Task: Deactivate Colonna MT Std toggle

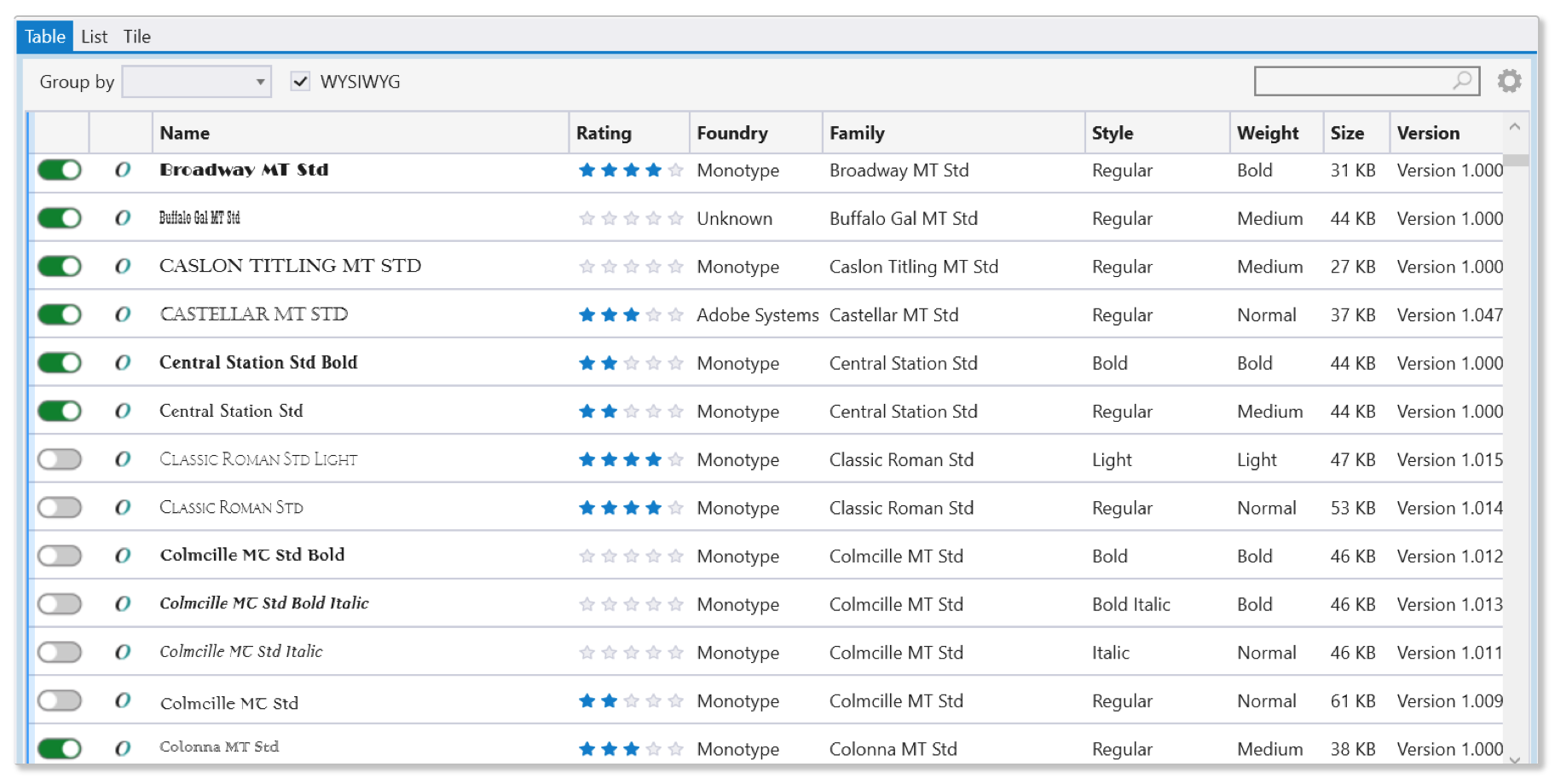Action: 60,749
